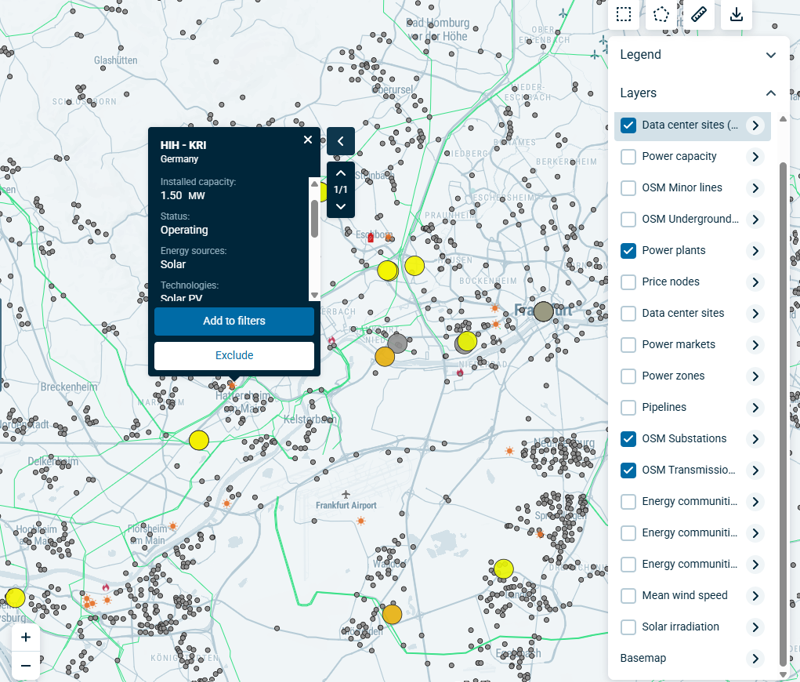Open Mean wind speed layer details
The height and width of the screenshot is (682, 800).
click(755, 596)
